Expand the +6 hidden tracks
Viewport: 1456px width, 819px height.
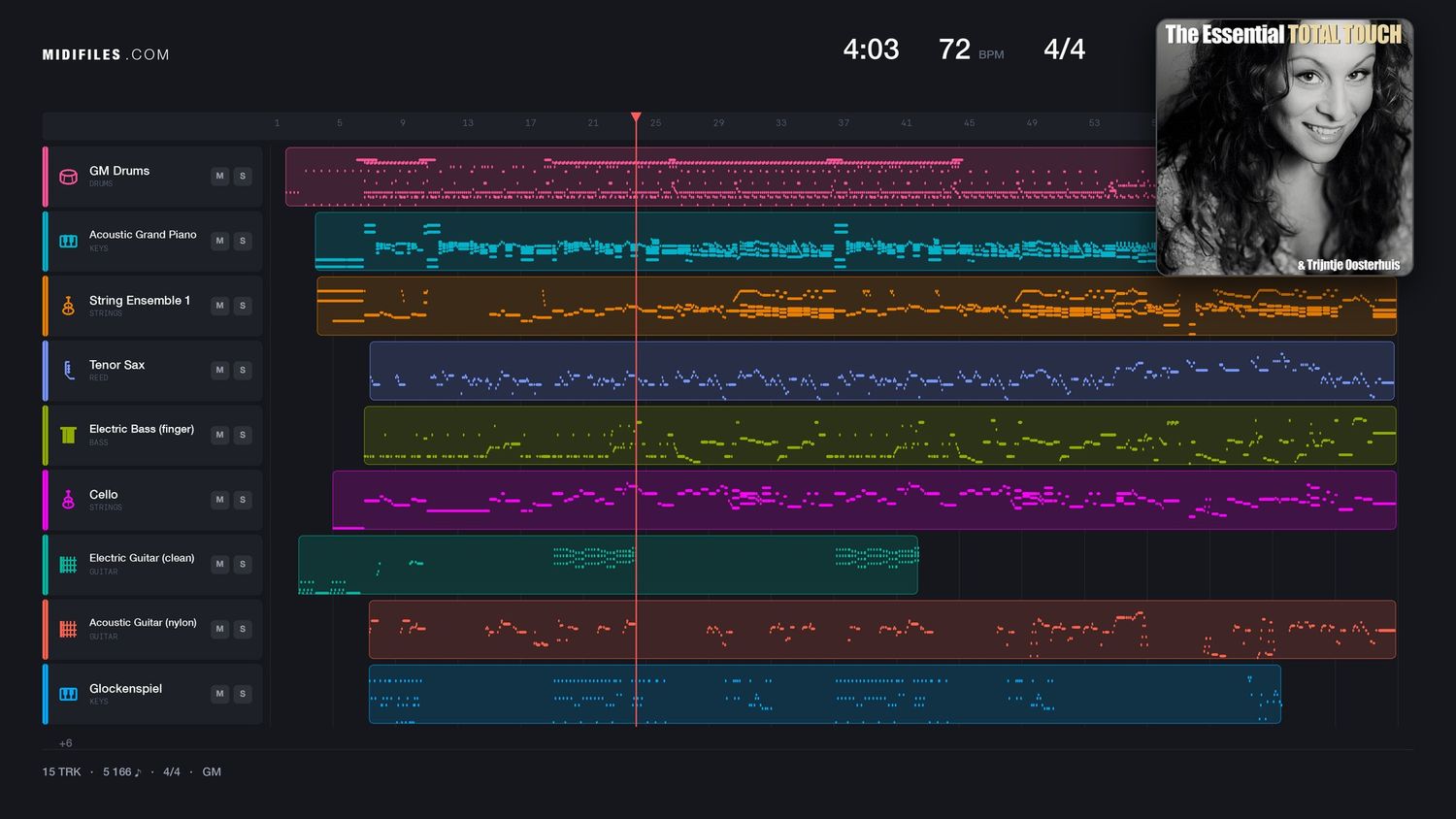[65, 743]
